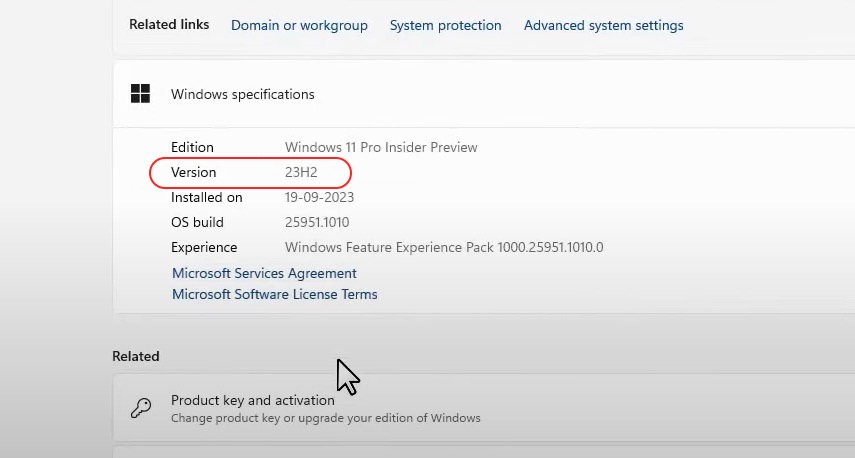
Task: Select the Edition value Windows 11 Pro Insider Preview
Action: (x=381, y=147)
